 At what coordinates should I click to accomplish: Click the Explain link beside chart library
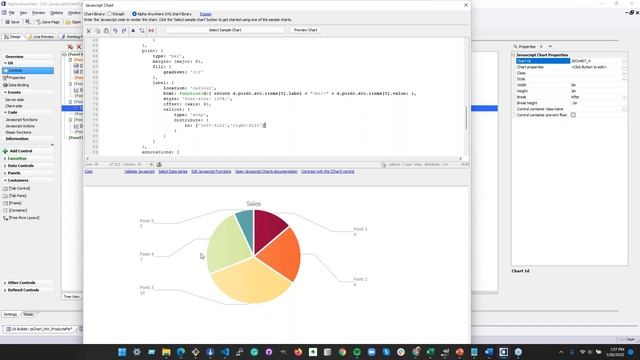click(206, 14)
